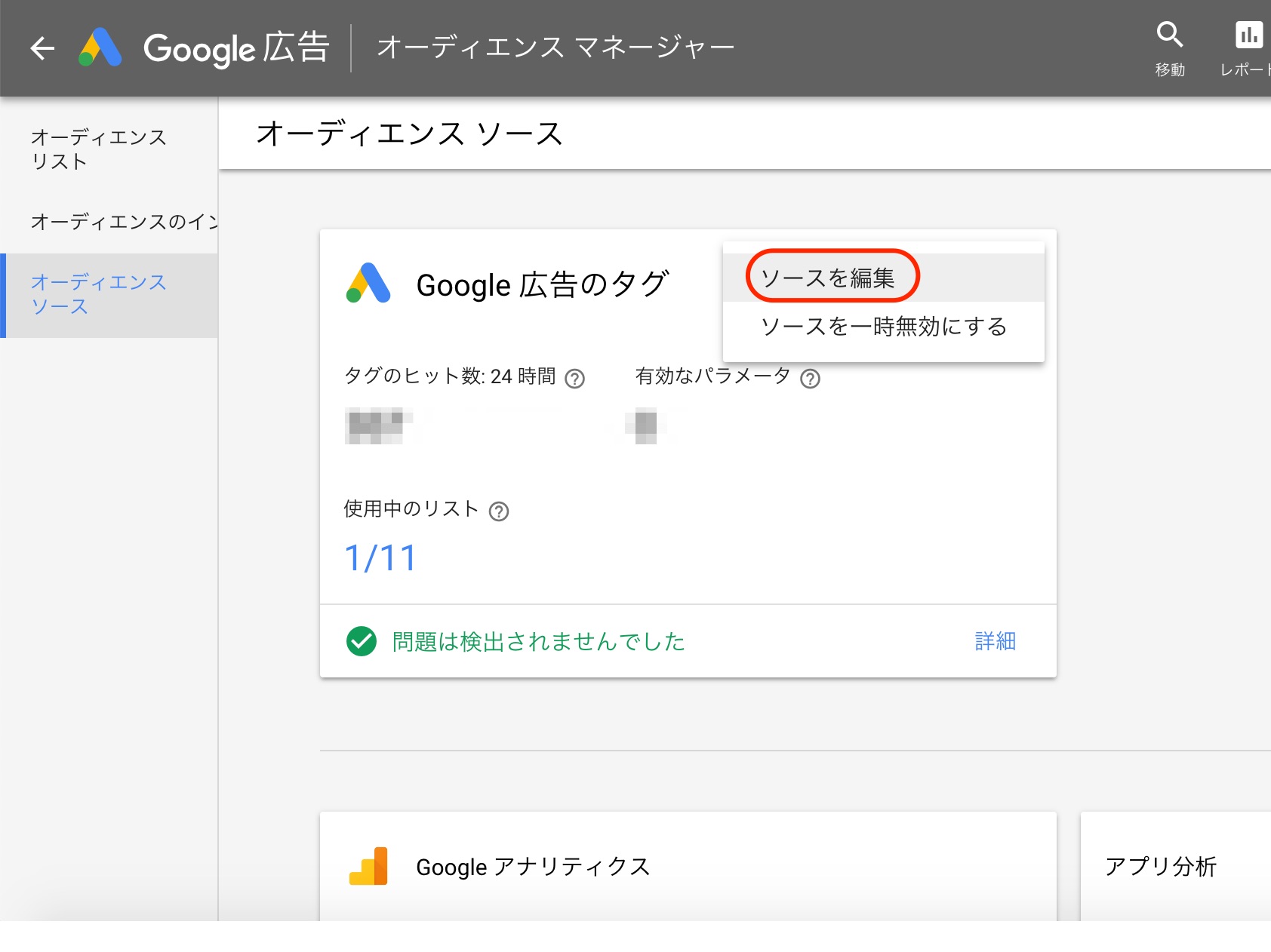The image size is (1271, 952).
Task: Click the 有効なパラメータ label
Action: coord(712,376)
